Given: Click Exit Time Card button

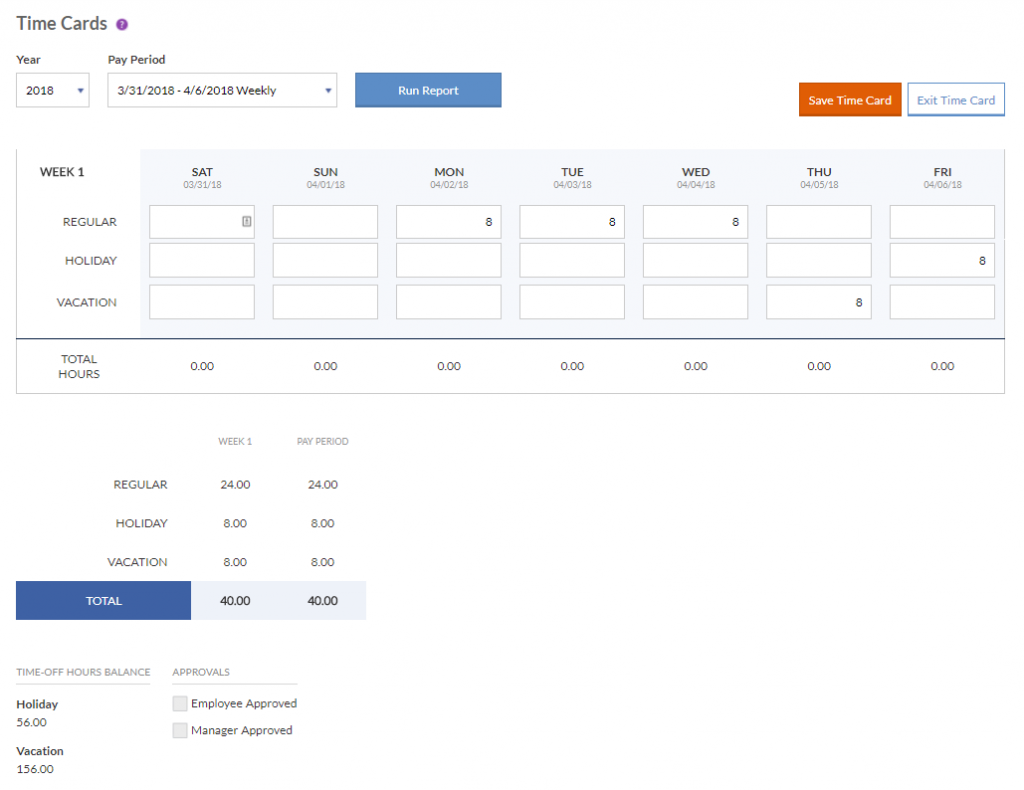Looking at the screenshot, I should pyautogui.click(x=955, y=100).
